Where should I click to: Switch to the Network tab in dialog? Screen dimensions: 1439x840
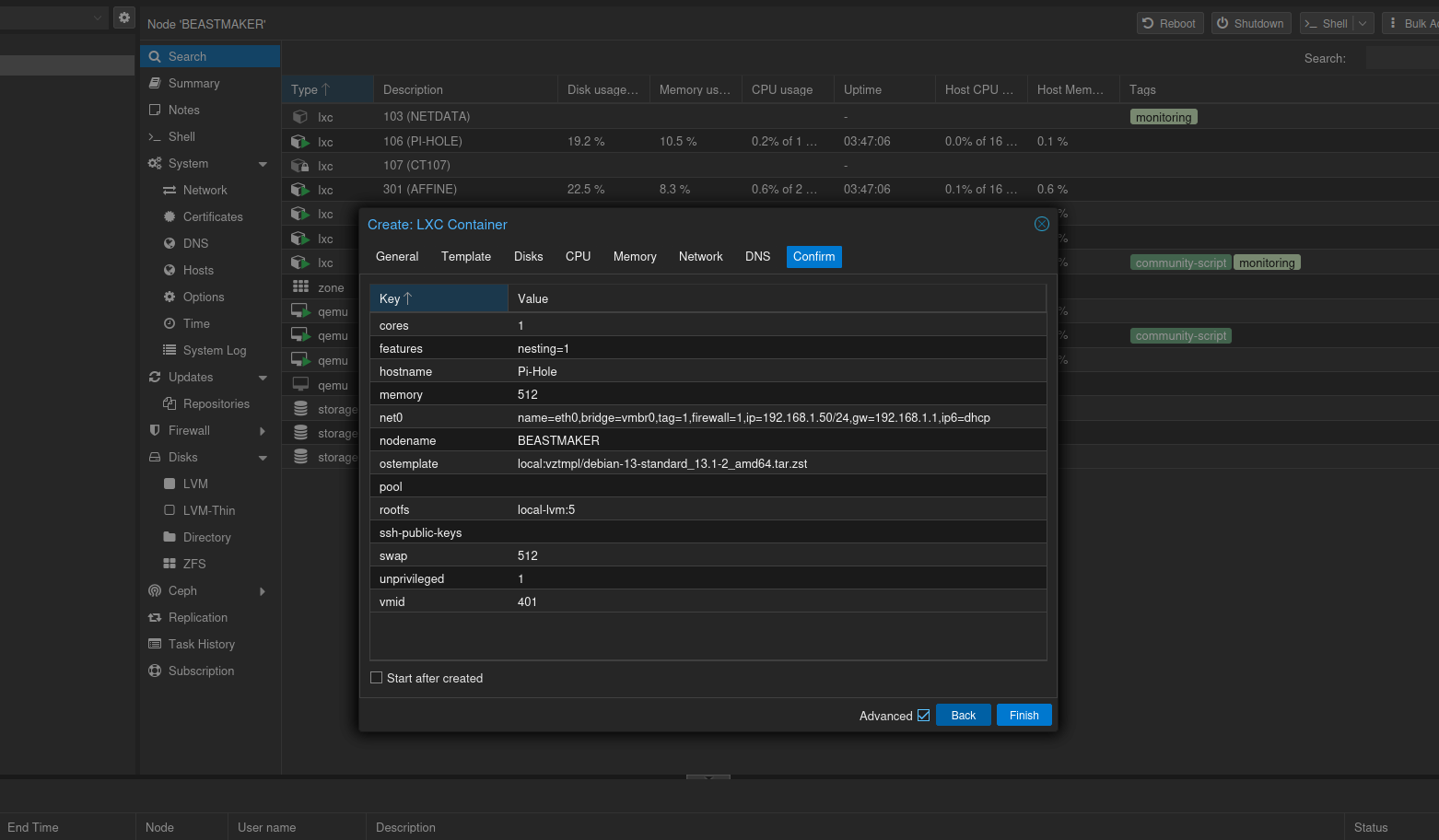click(x=700, y=256)
